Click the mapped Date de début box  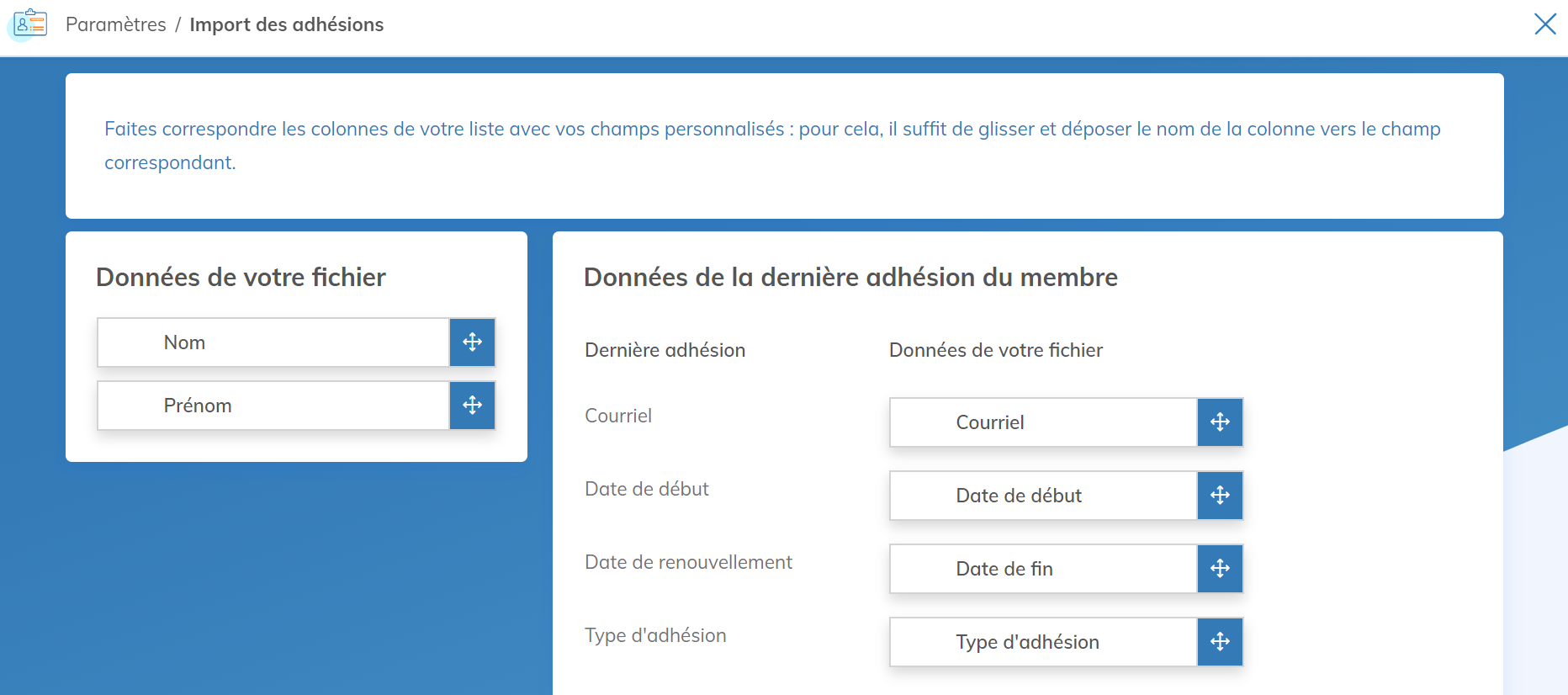coord(1043,496)
